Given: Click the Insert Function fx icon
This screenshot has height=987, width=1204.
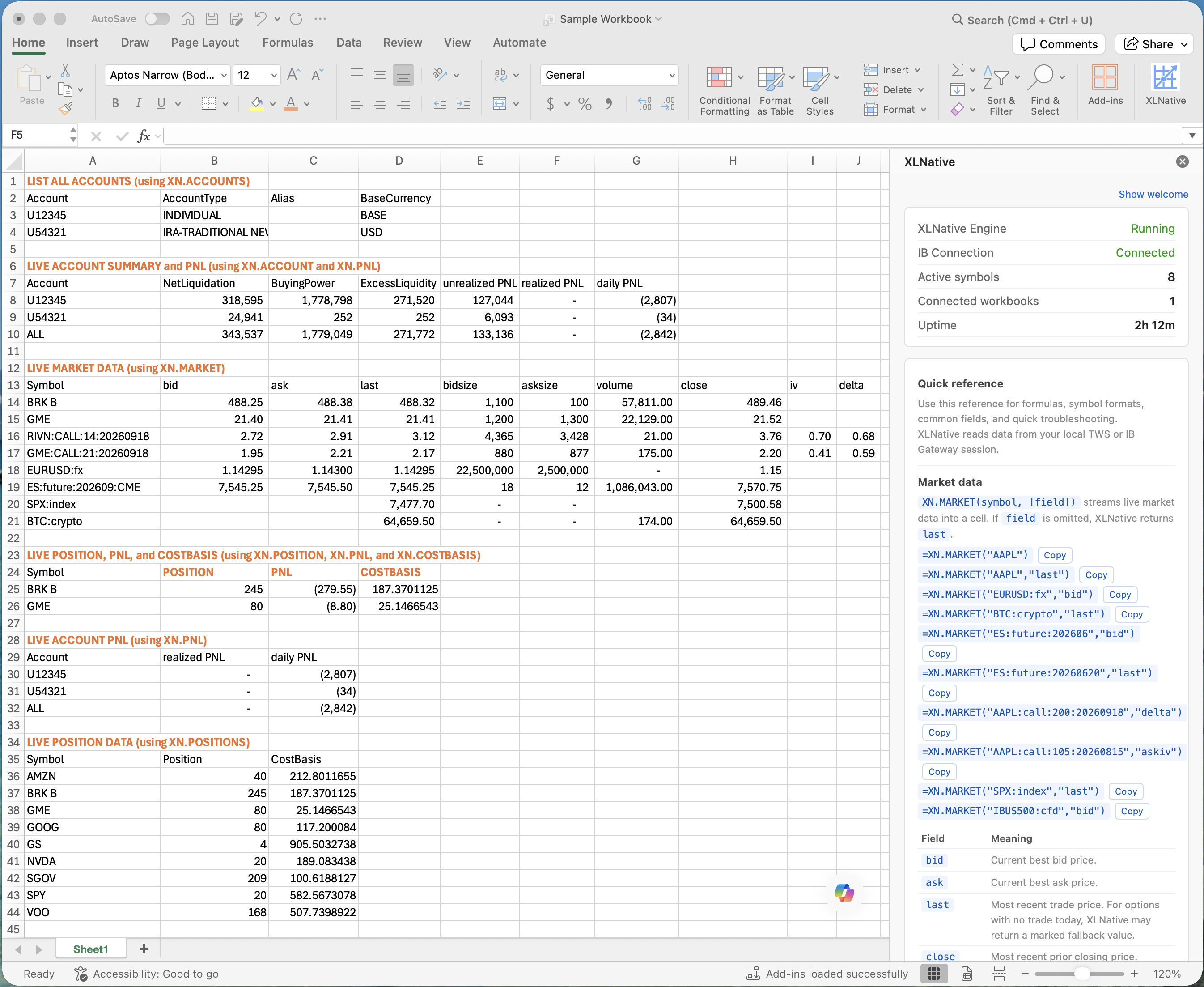Looking at the screenshot, I should pyautogui.click(x=144, y=136).
